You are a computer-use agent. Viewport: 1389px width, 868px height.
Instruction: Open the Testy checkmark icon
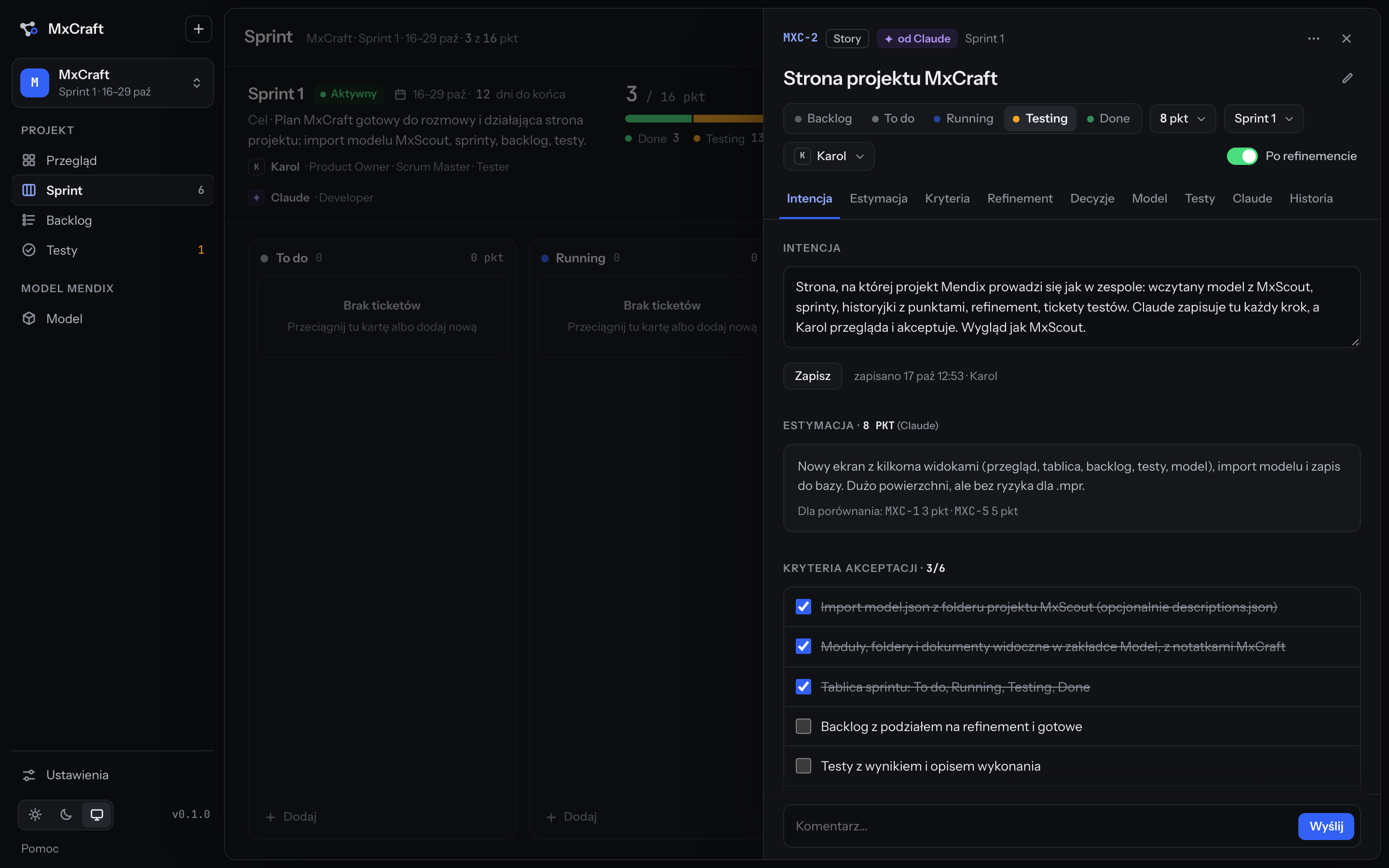point(29,250)
